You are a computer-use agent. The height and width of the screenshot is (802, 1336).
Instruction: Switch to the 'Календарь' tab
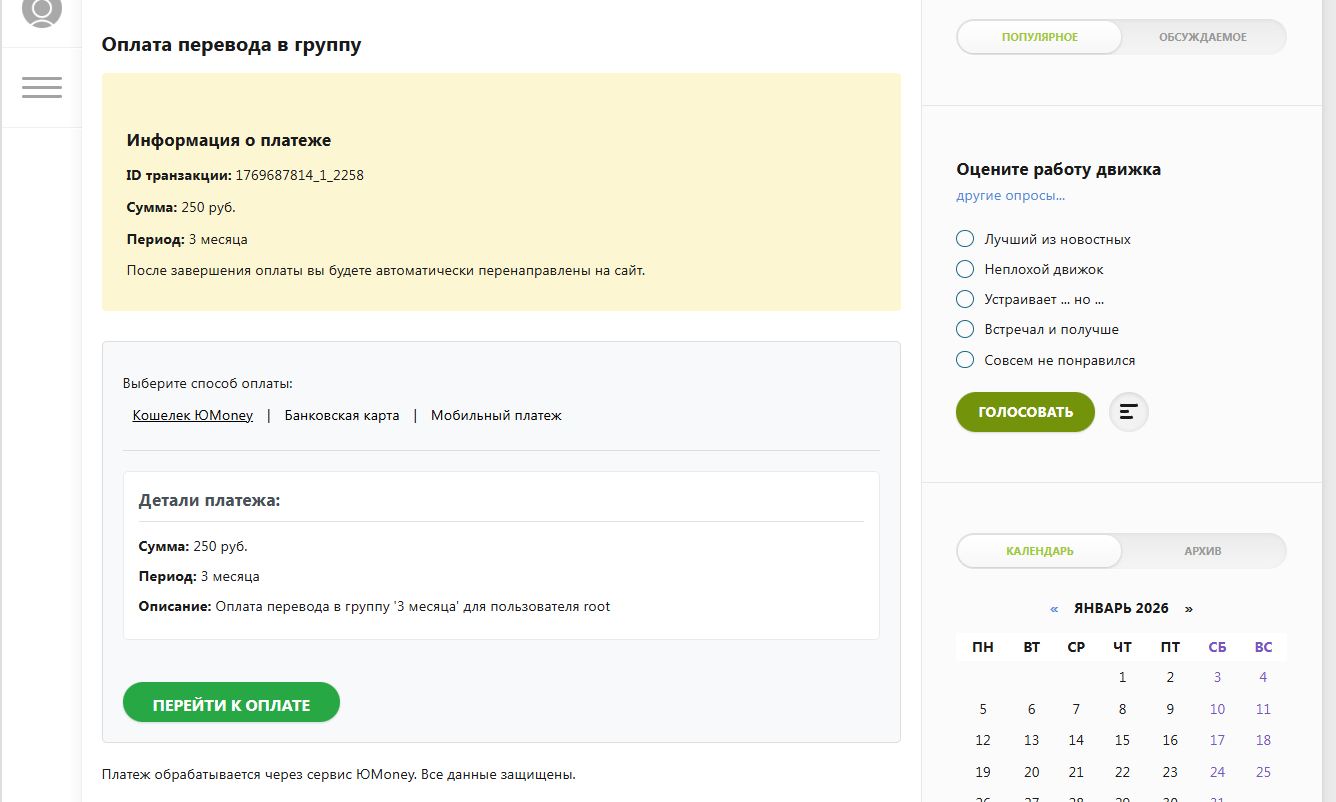point(1040,551)
